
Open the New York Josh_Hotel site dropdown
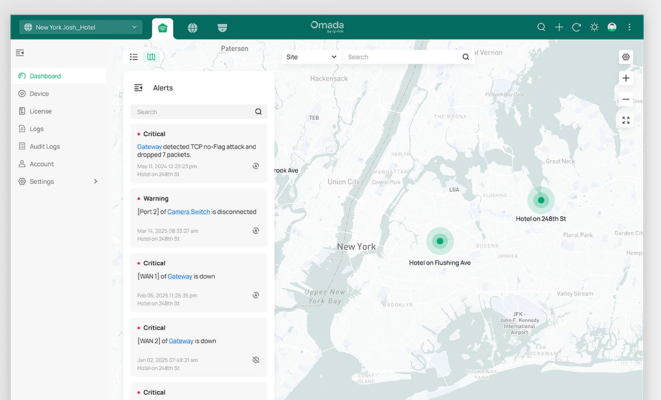click(80, 28)
